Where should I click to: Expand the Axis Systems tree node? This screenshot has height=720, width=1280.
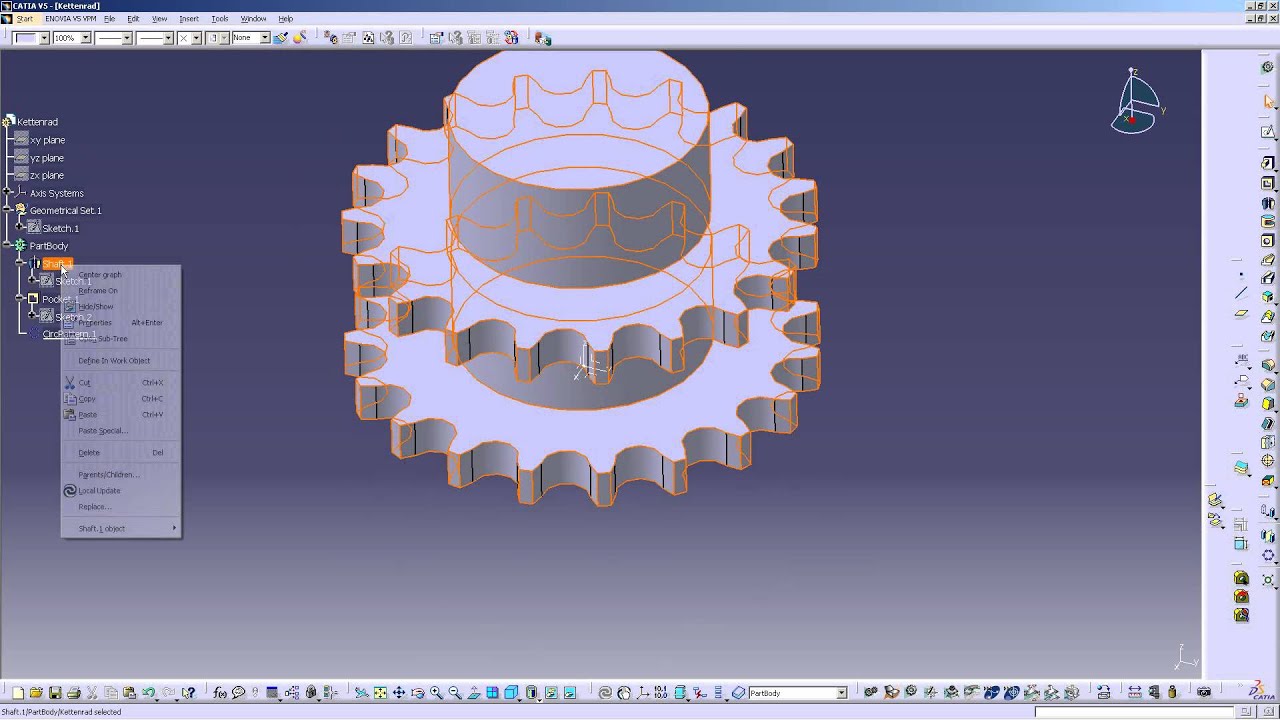point(8,193)
